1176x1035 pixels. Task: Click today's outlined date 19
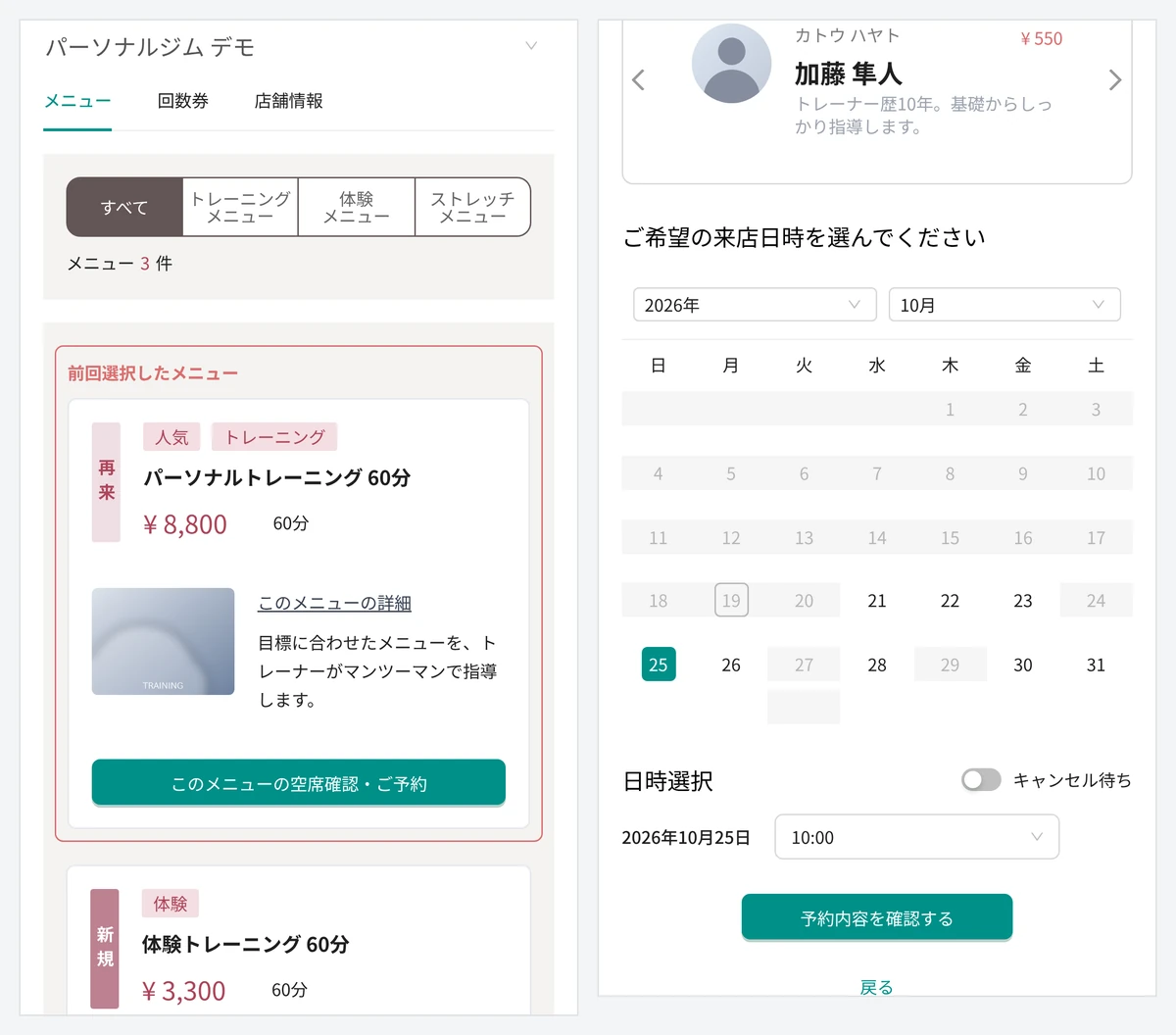[731, 601]
